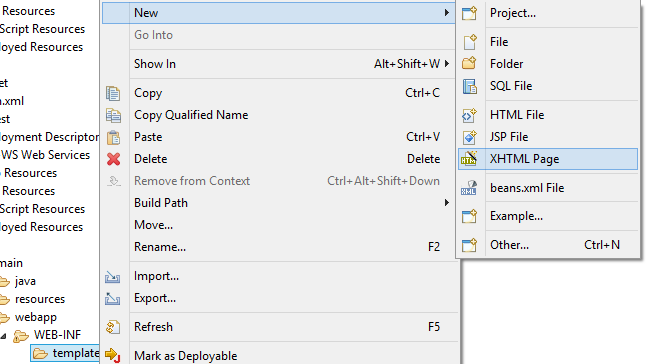Image resolution: width=653 pixels, height=364 pixels.
Task: Select Deployment Descriptor tree node
Action: tap(49, 137)
